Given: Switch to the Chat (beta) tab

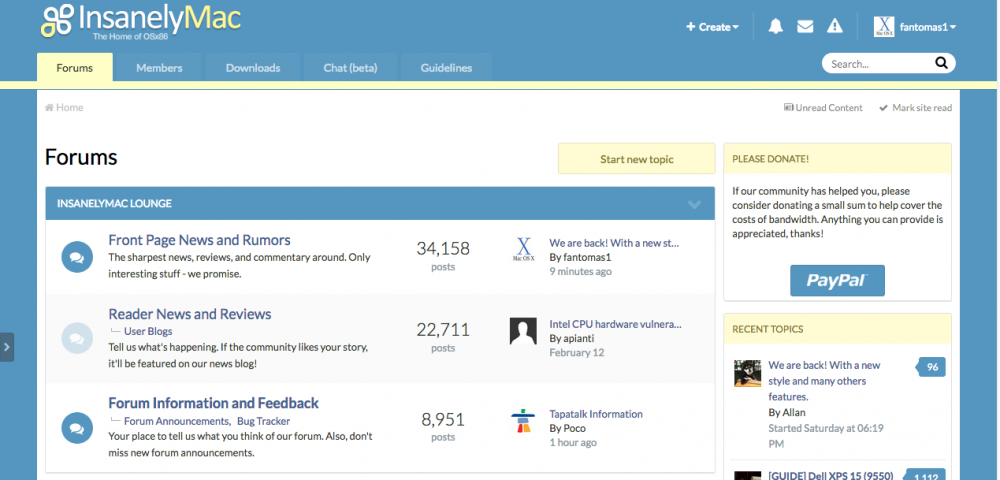Looking at the screenshot, I should coord(350,68).
